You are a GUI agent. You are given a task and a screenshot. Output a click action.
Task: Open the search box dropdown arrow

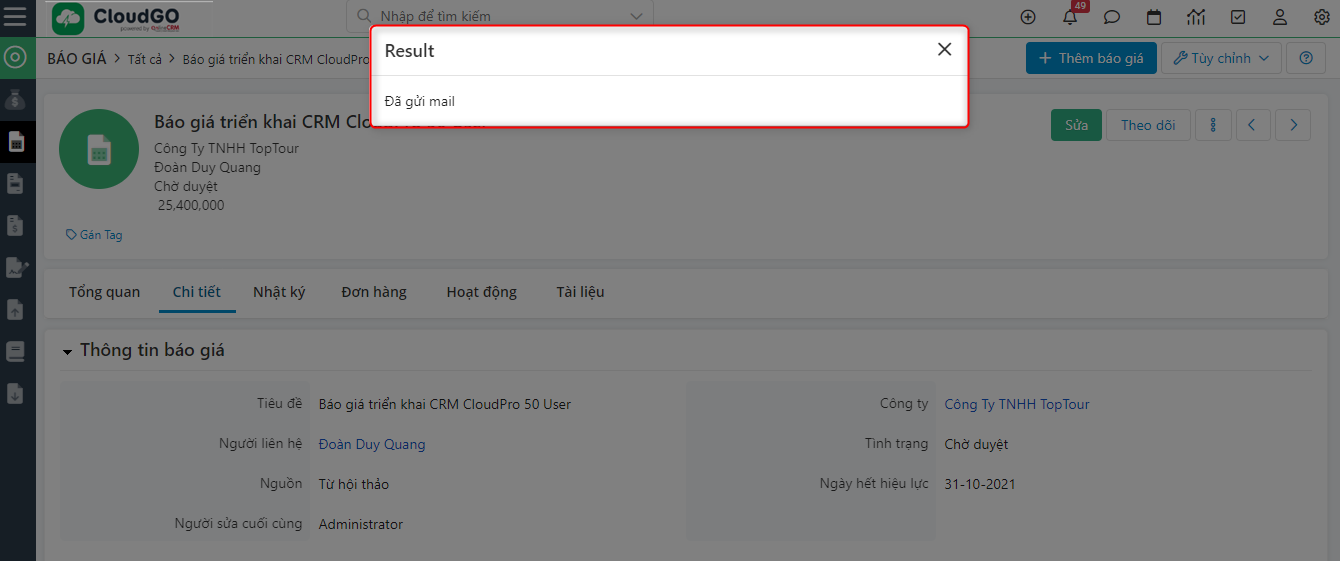[636, 16]
